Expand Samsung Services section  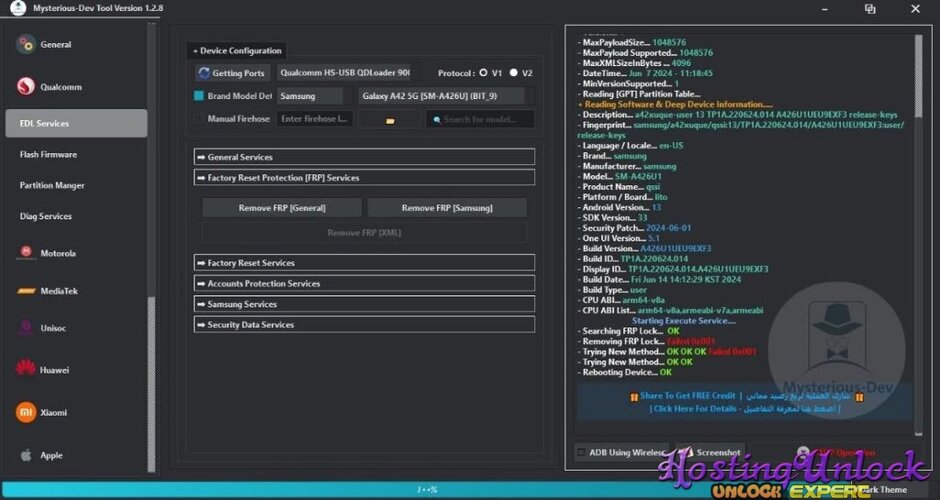364,304
